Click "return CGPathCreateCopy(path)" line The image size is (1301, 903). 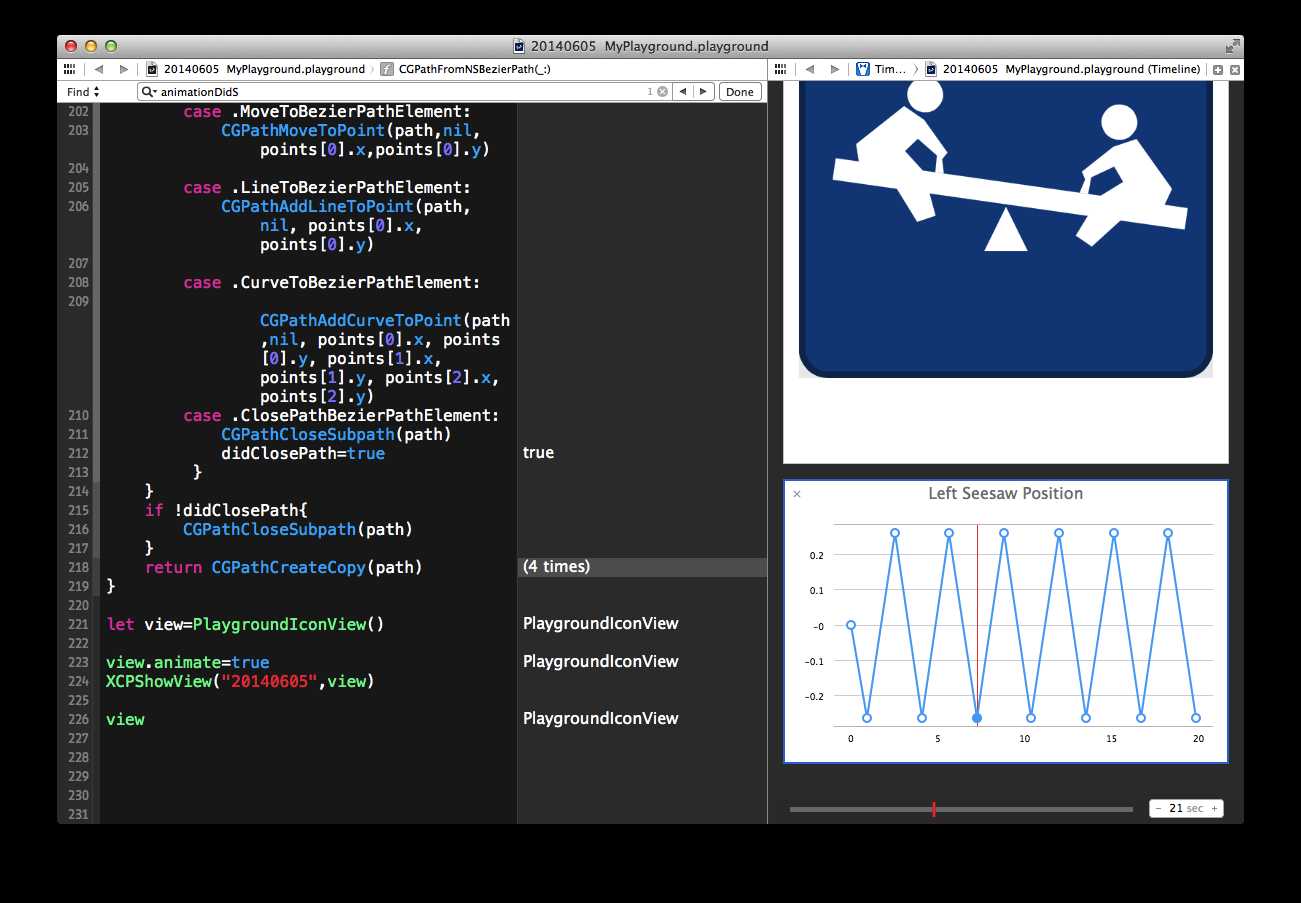[x=284, y=567]
